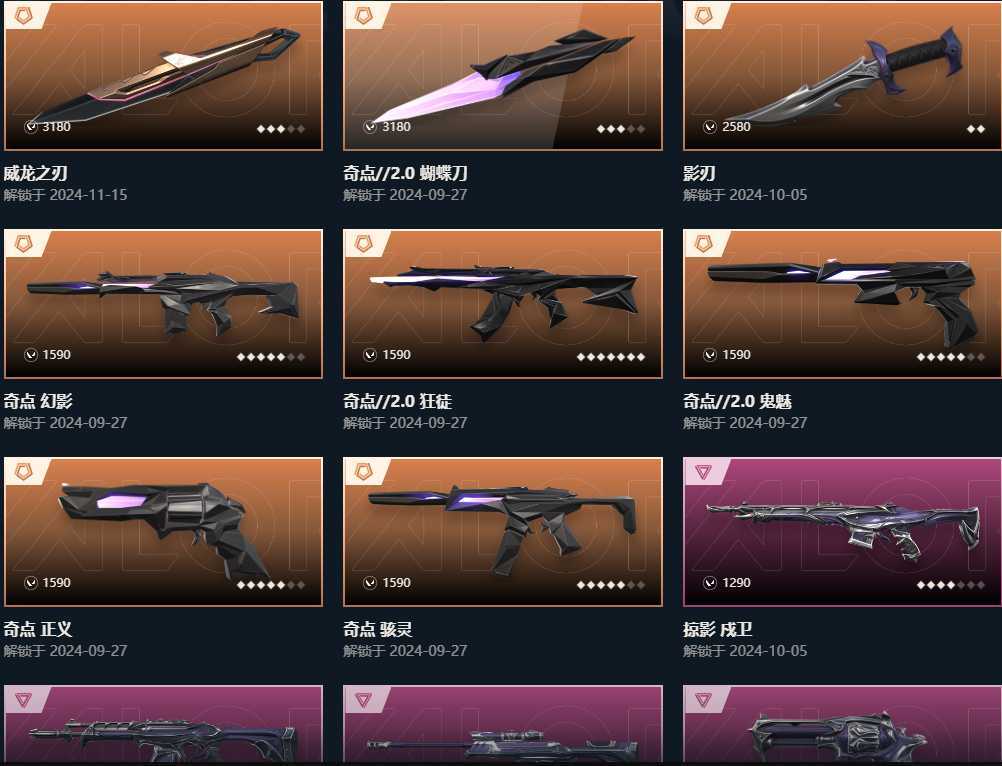Click the 奇点 幻影 skin name
The image size is (1002, 766).
(38, 401)
